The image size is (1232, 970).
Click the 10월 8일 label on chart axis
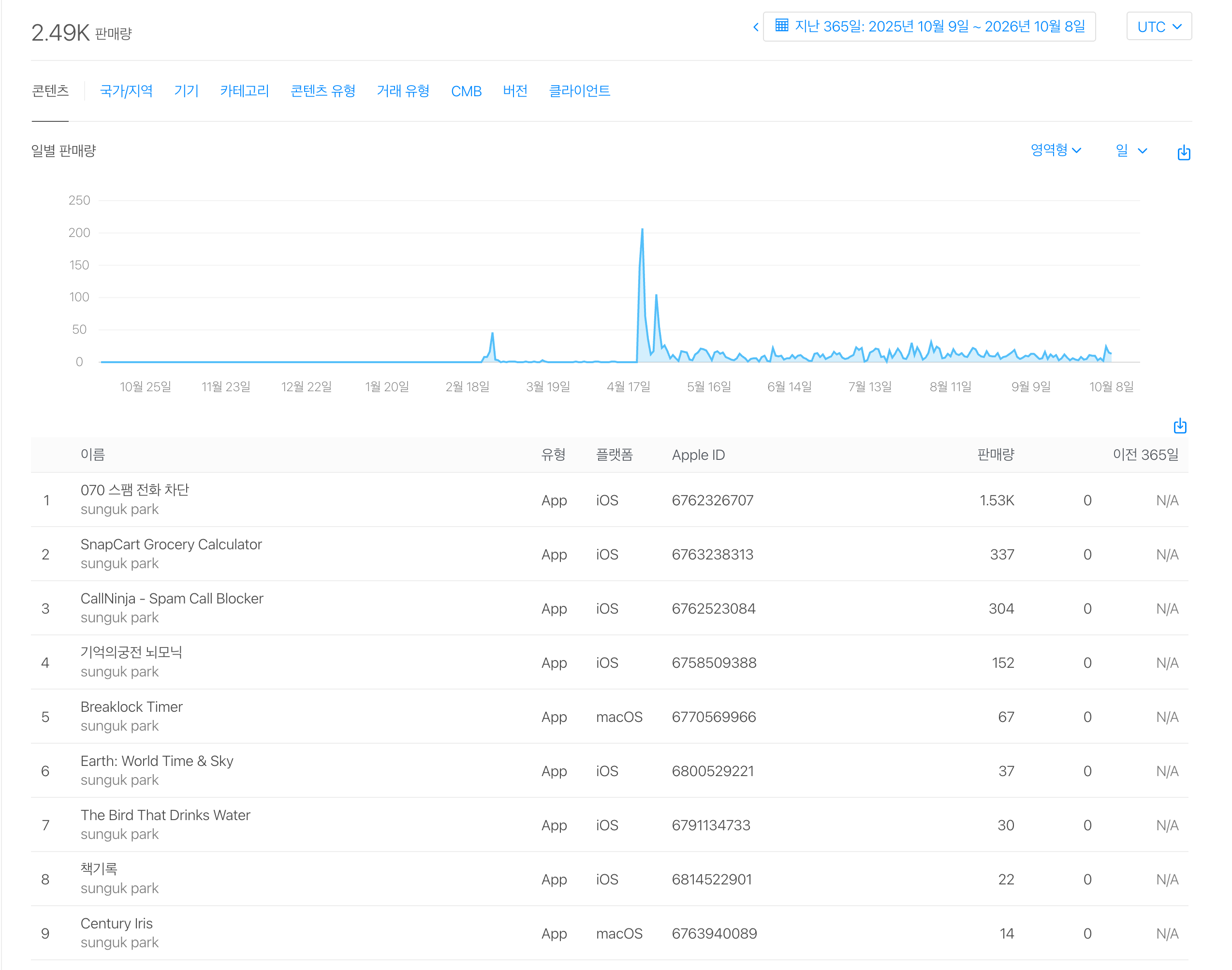coord(1111,387)
